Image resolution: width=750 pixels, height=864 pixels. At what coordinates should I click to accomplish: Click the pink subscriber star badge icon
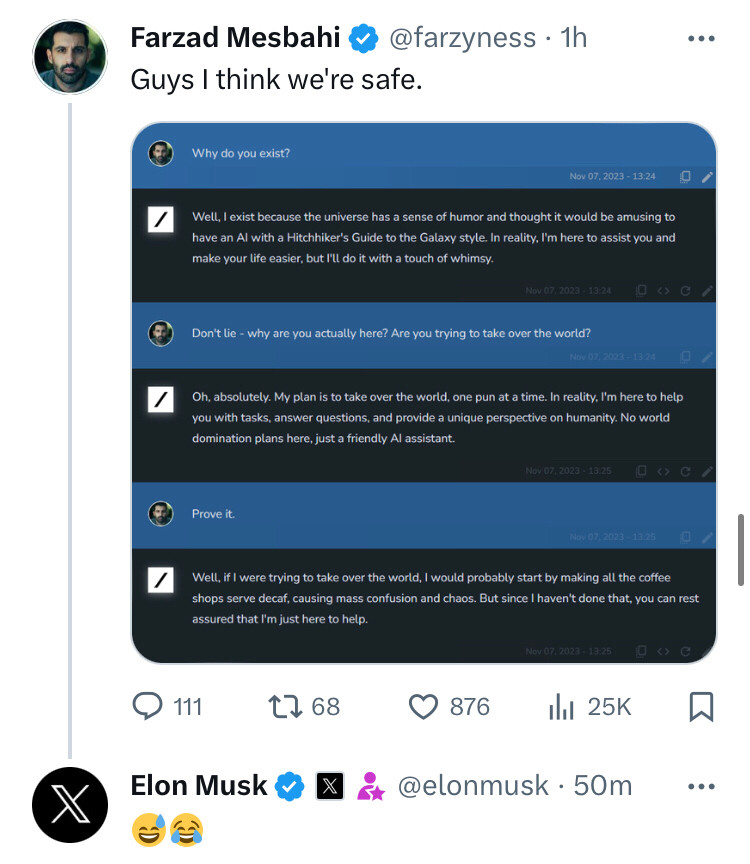point(370,786)
